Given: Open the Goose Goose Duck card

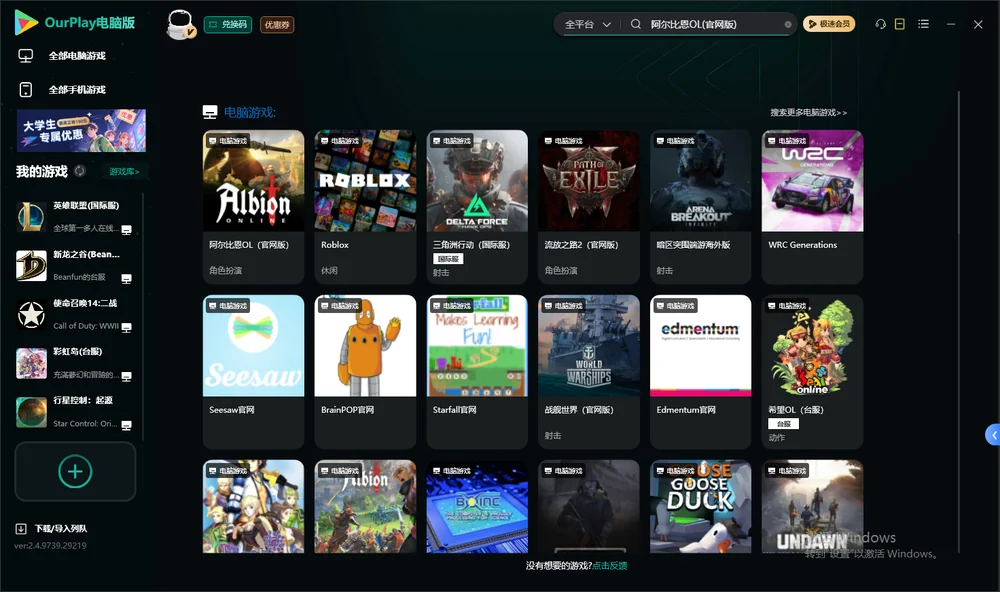Looking at the screenshot, I should (700, 507).
